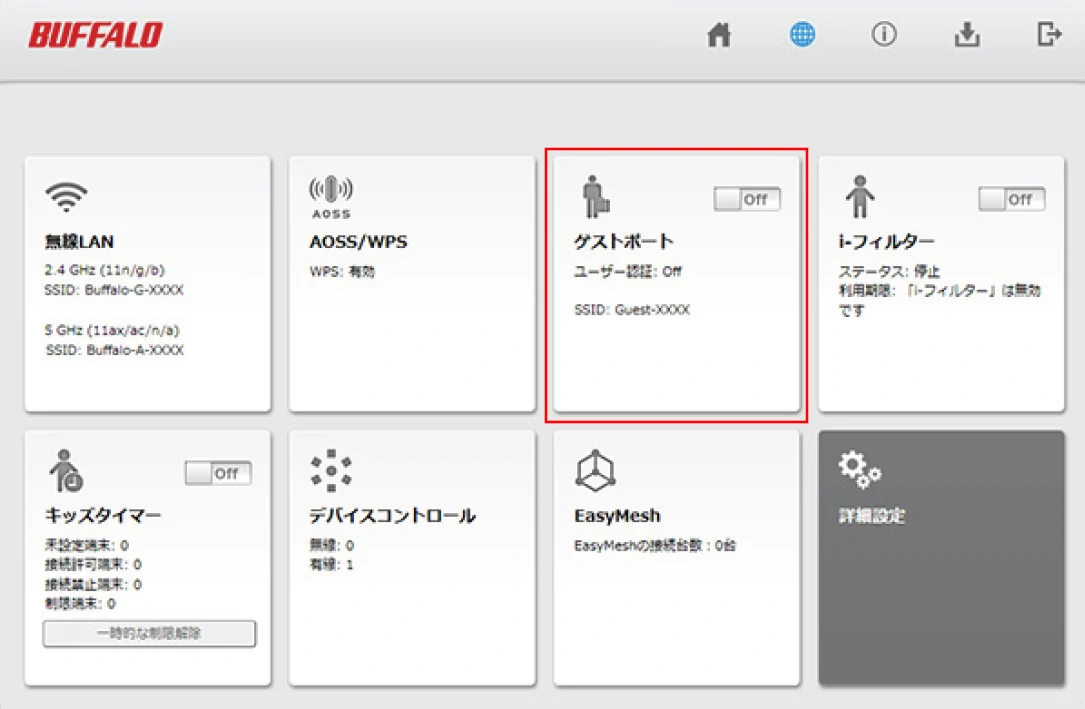1085x709 pixels.
Task: Show system information circle icon
Action: [x=884, y=34]
